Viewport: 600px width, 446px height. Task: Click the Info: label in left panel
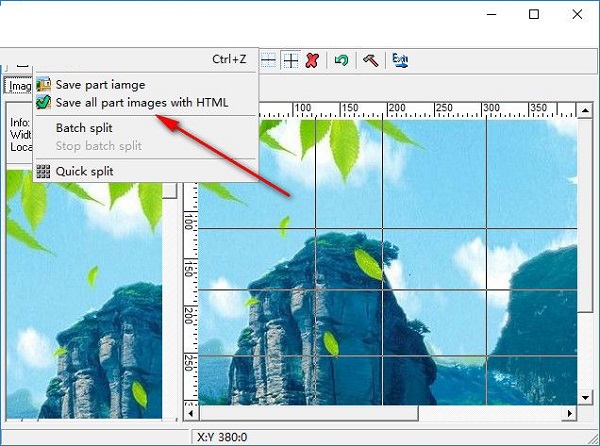point(20,123)
